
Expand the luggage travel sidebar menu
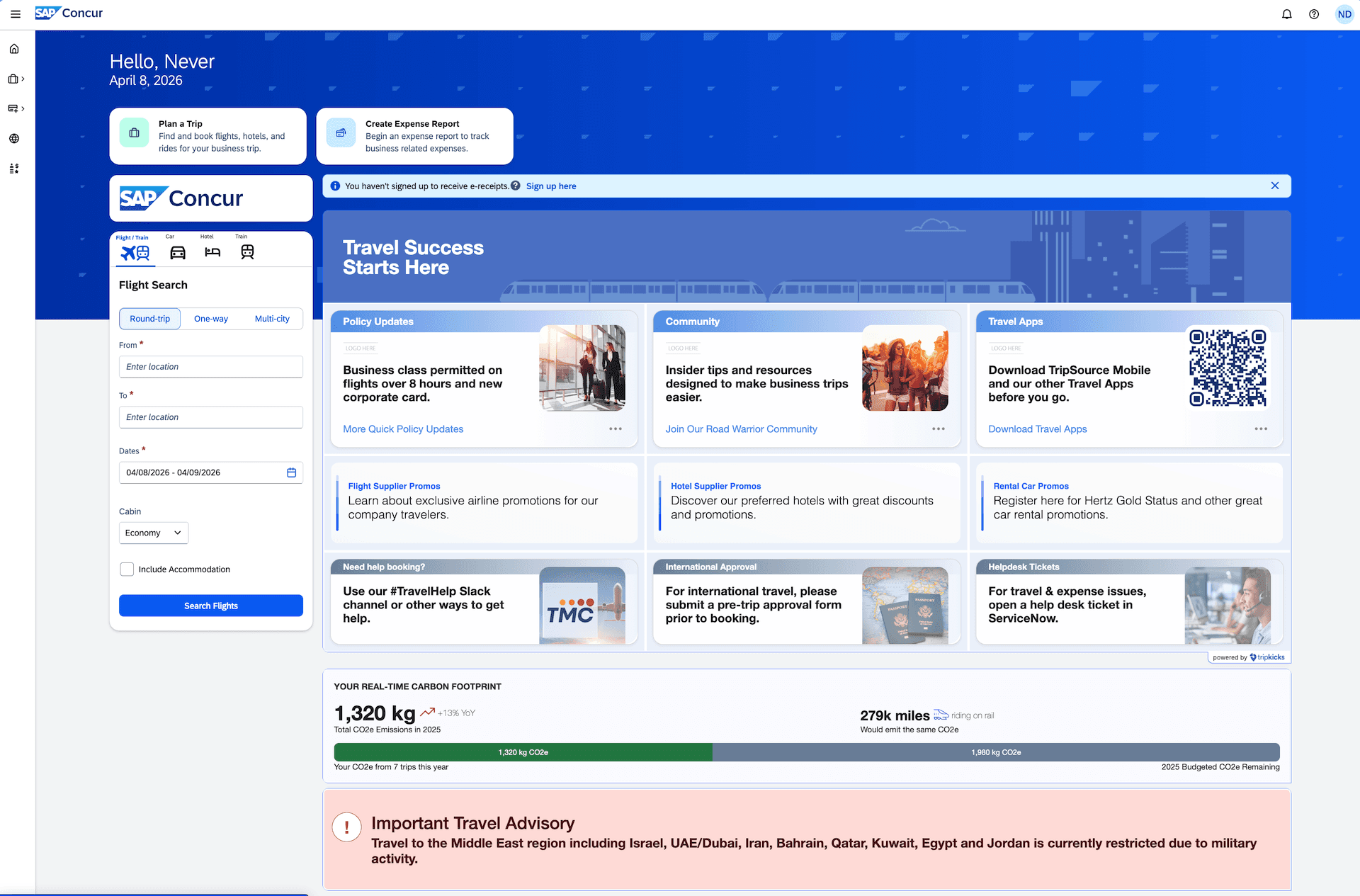click(16, 79)
